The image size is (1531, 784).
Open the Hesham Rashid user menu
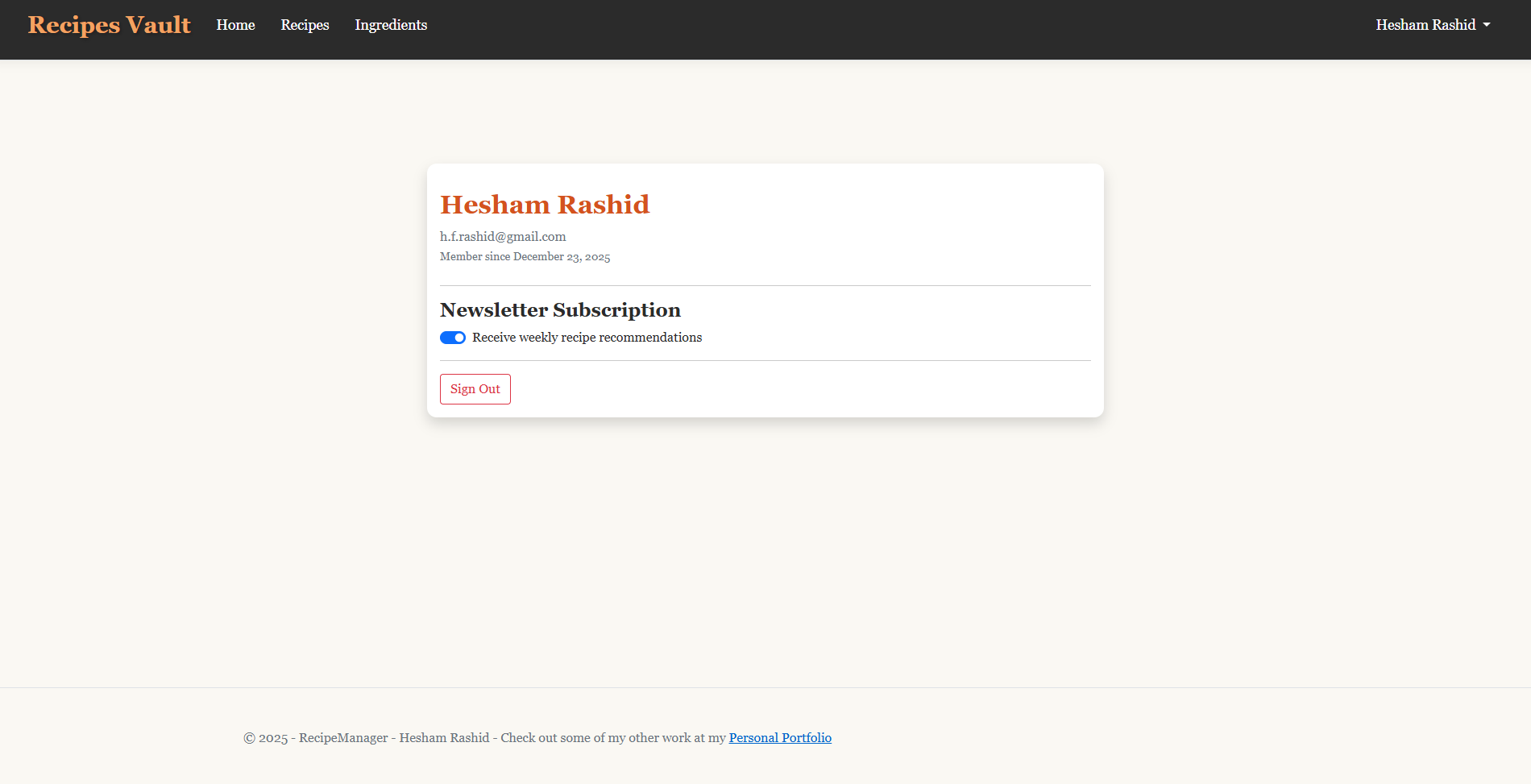(1425, 25)
